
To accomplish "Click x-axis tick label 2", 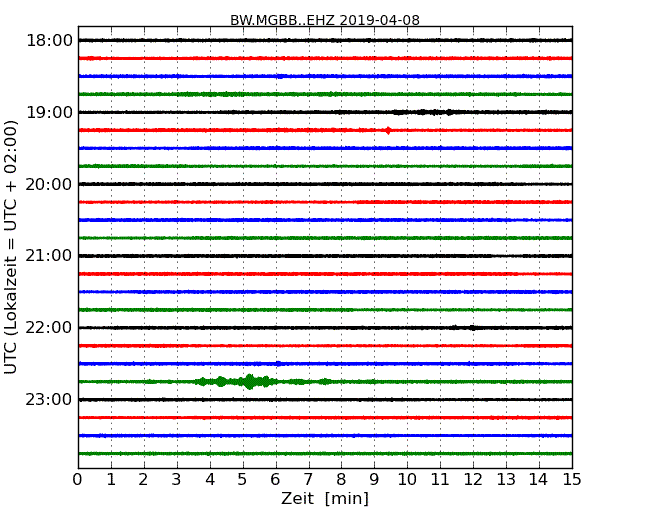I will (x=144, y=479).
